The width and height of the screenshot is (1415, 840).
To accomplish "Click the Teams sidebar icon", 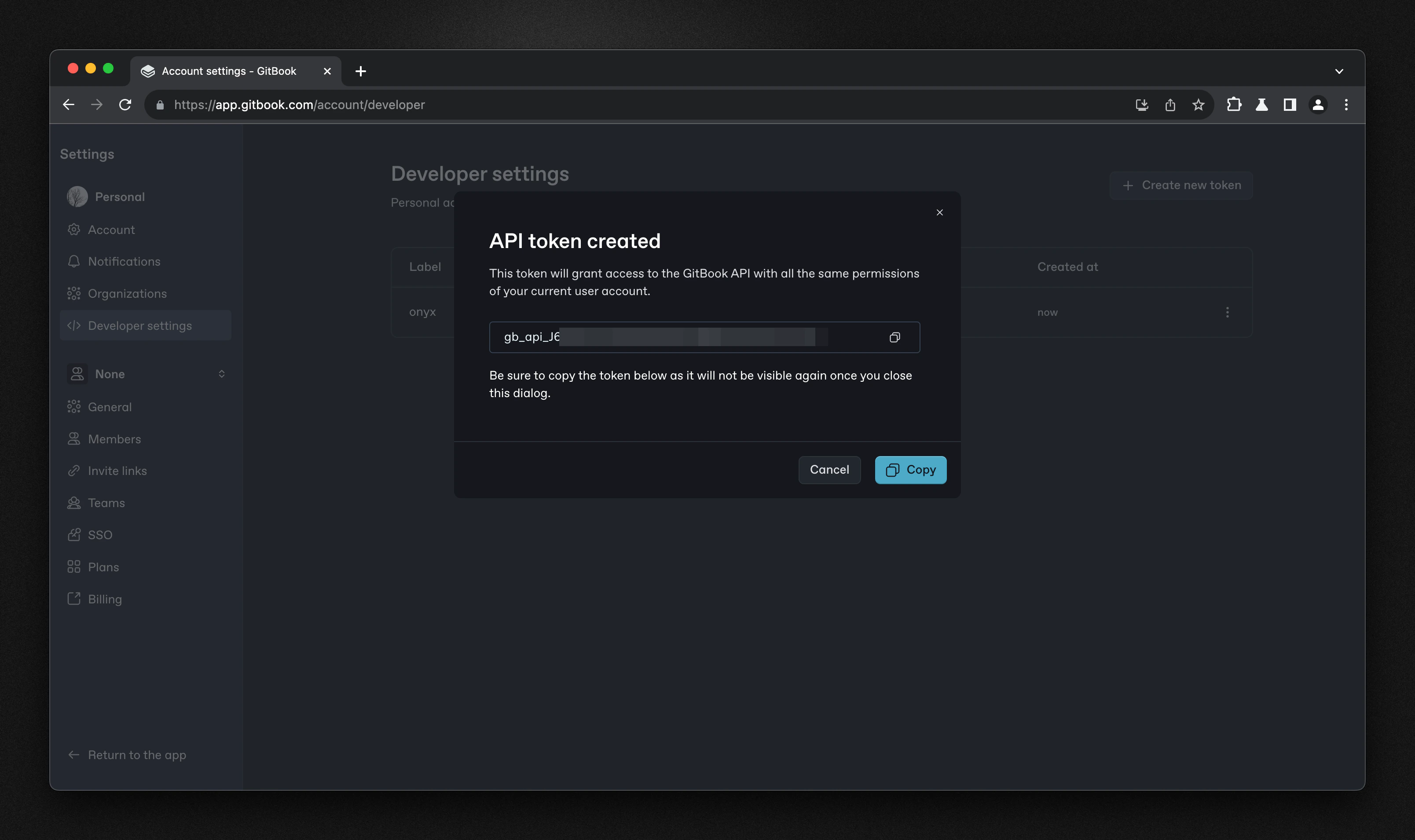I will pyautogui.click(x=74, y=503).
